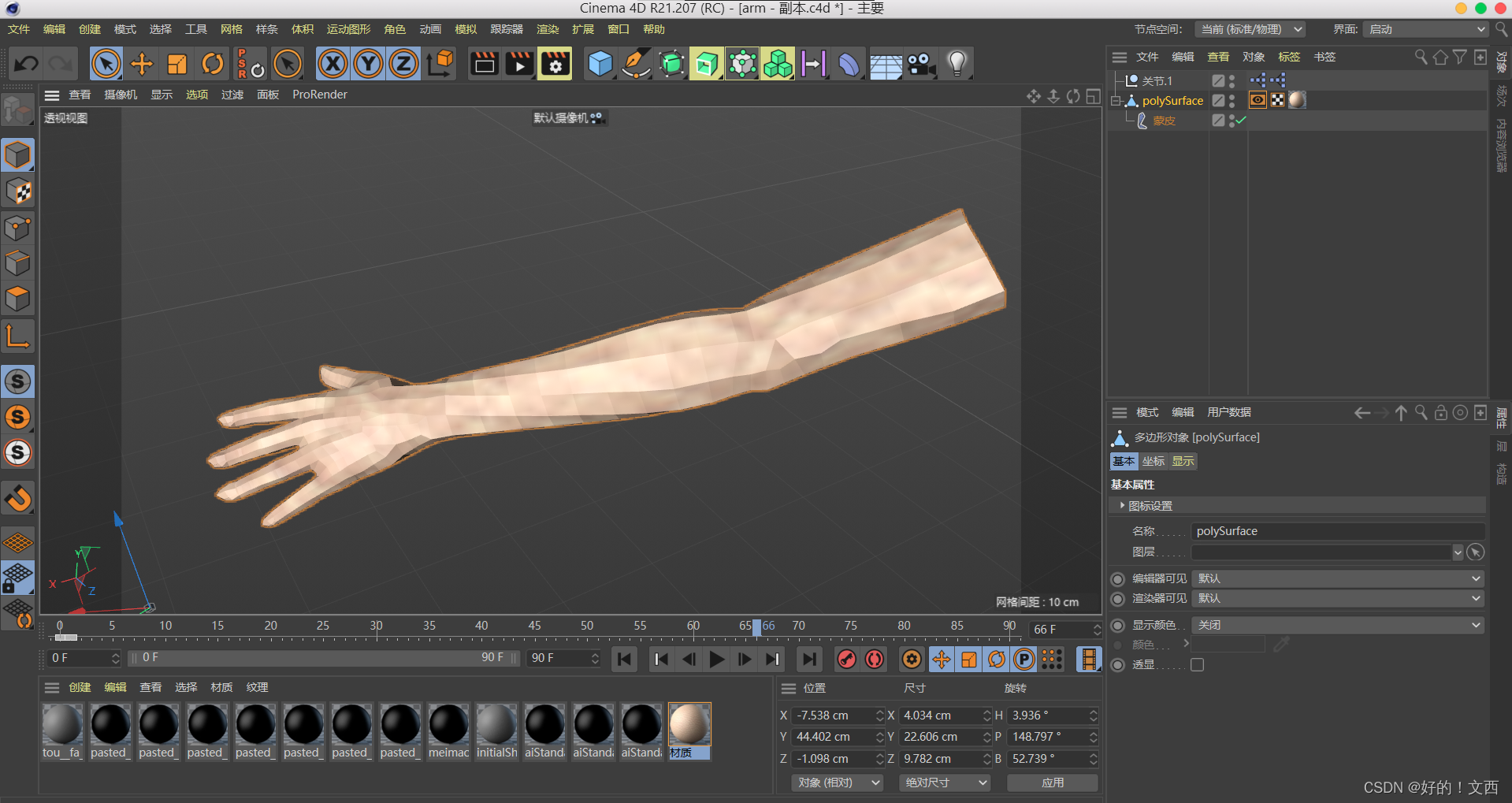This screenshot has height=803, width=1512.
Task: Enable the 透显 checkbox
Action: click(x=1197, y=664)
